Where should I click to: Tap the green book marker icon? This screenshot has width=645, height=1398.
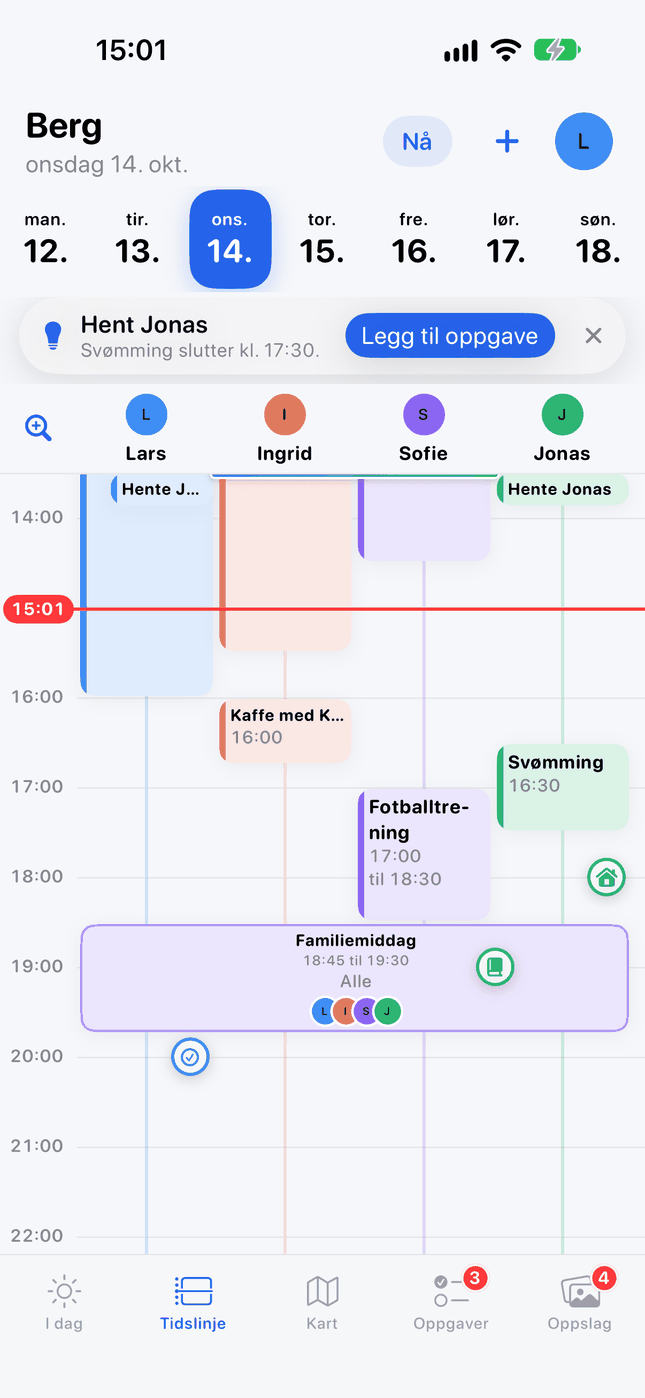point(494,966)
